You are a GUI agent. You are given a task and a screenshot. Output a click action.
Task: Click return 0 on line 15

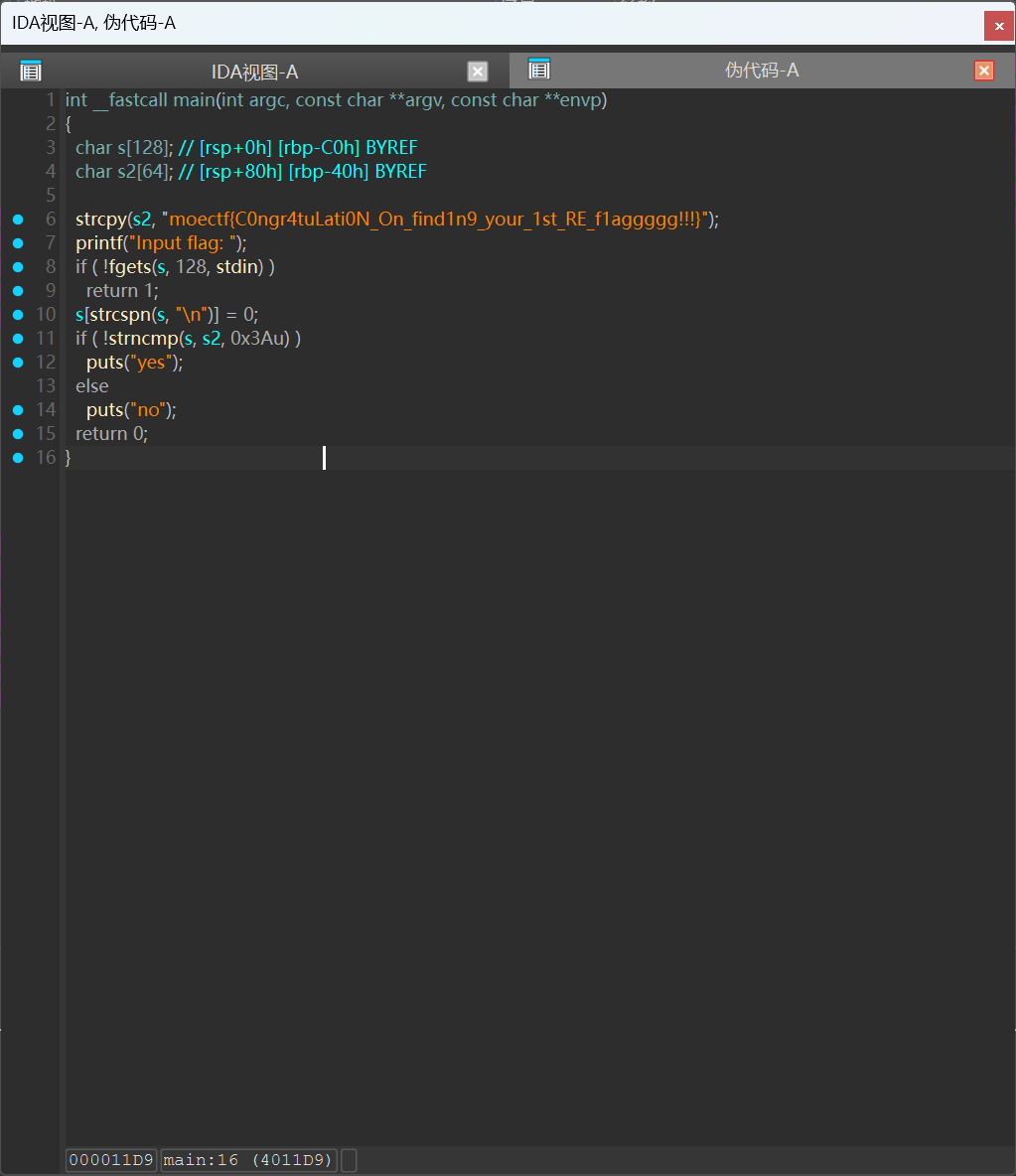[111, 433]
